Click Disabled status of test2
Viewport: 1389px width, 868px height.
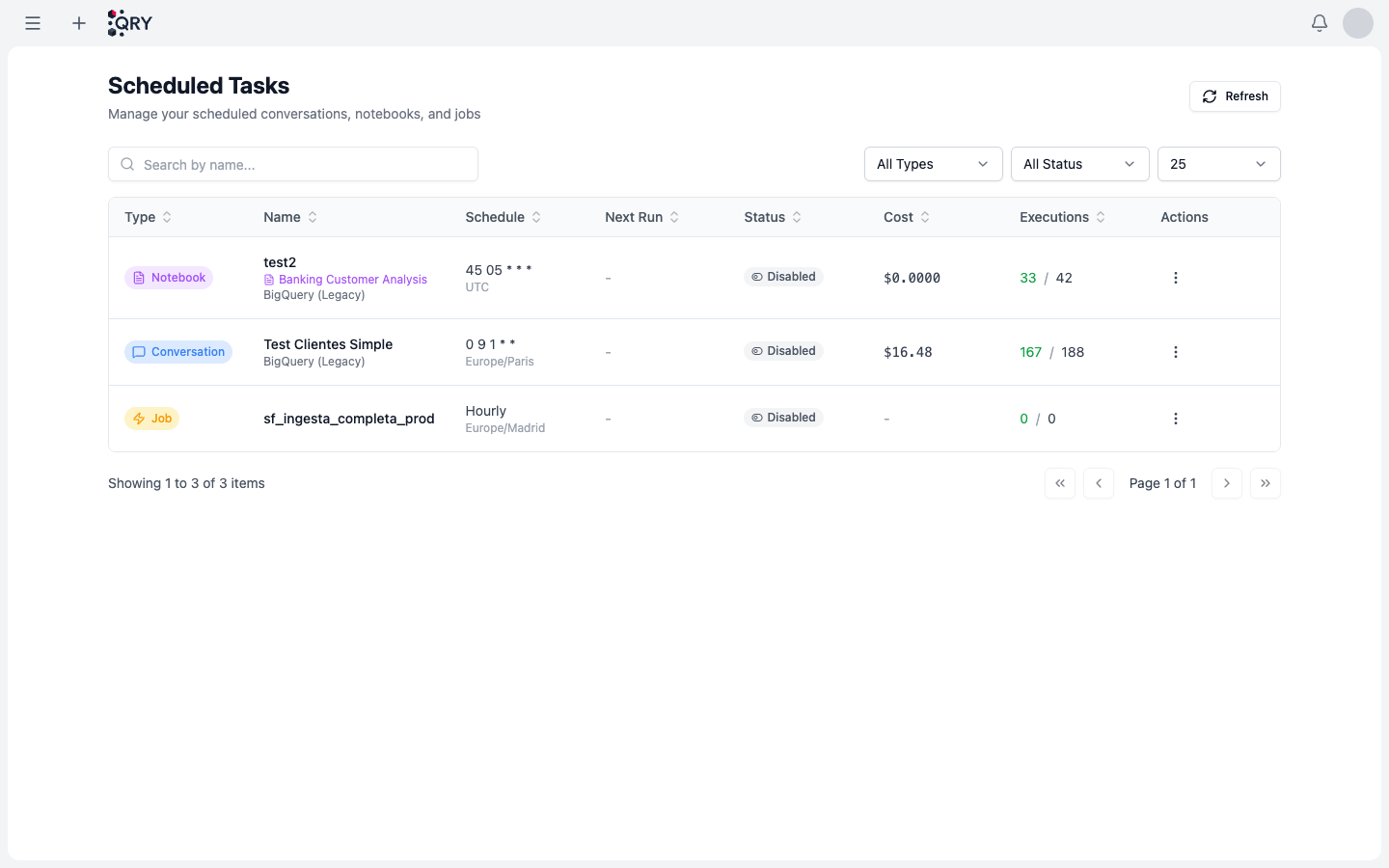783,277
